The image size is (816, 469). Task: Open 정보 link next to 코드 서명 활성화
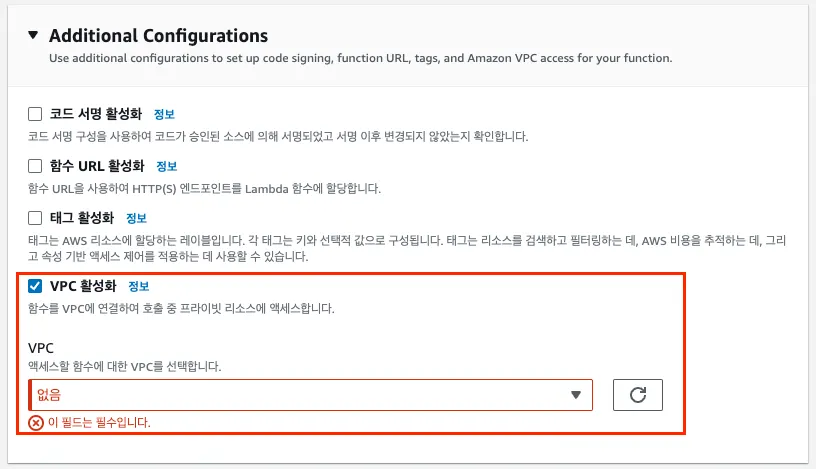[165, 114]
